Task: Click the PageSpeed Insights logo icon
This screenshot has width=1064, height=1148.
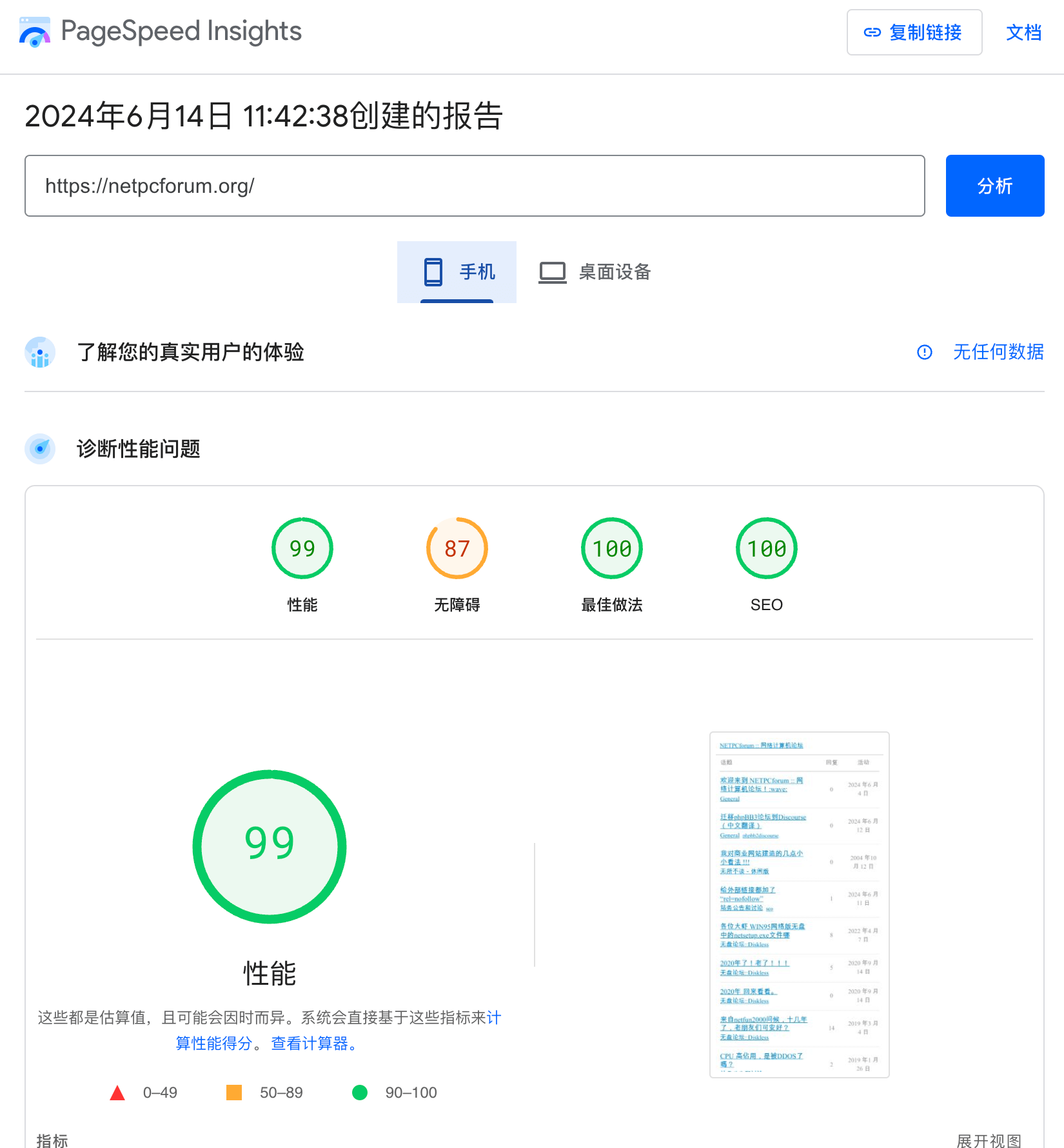Action: pos(35,32)
